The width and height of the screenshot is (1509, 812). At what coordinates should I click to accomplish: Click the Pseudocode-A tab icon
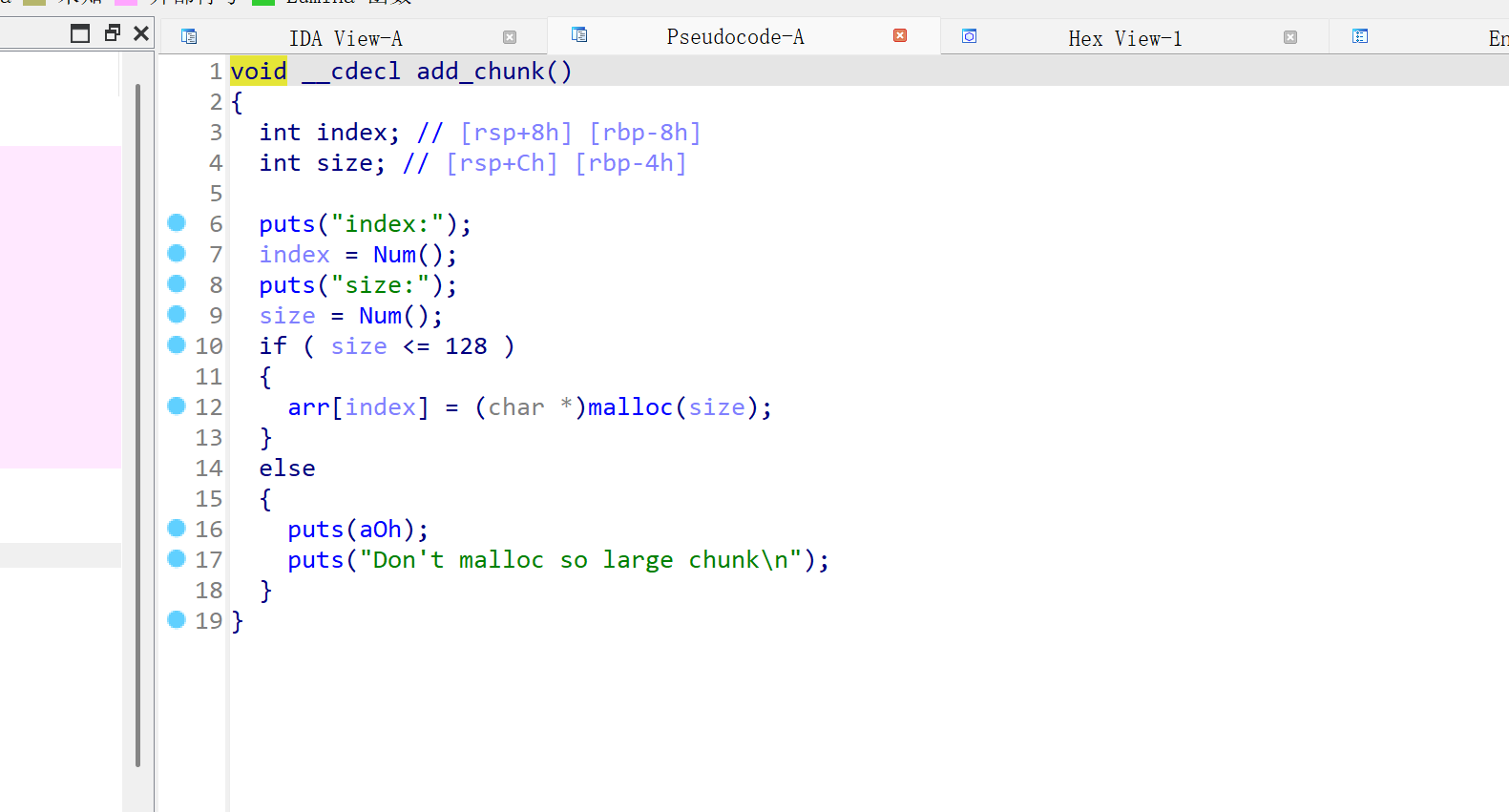tap(579, 35)
